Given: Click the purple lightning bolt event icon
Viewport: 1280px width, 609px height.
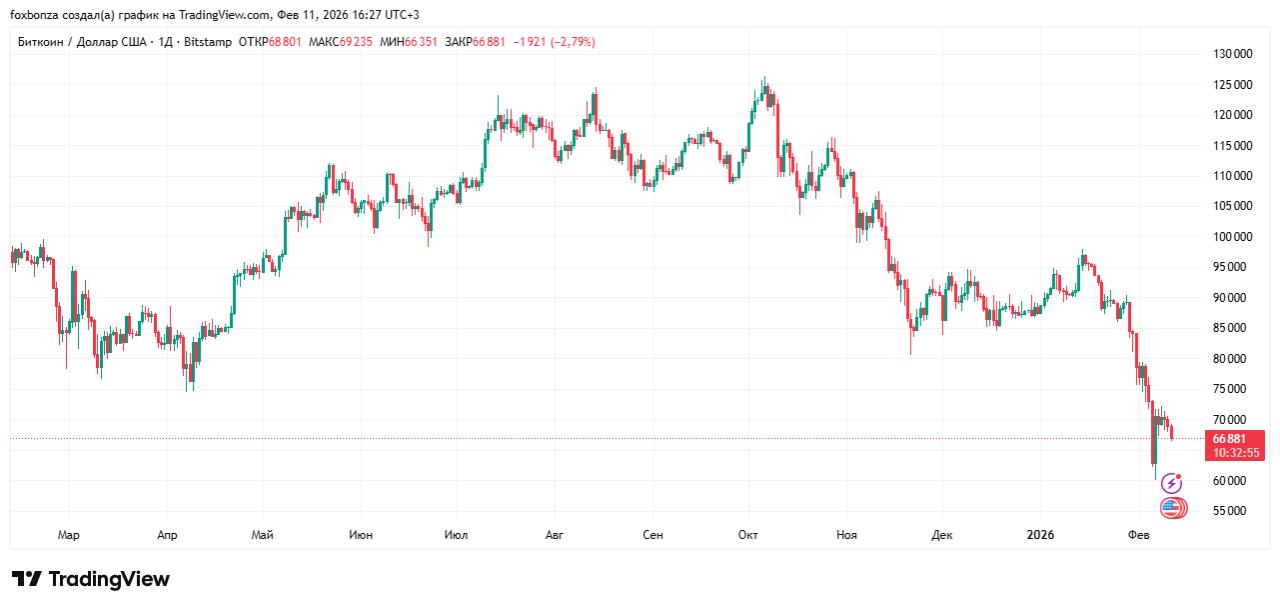Looking at the screenshot, I should (1171, 484).
